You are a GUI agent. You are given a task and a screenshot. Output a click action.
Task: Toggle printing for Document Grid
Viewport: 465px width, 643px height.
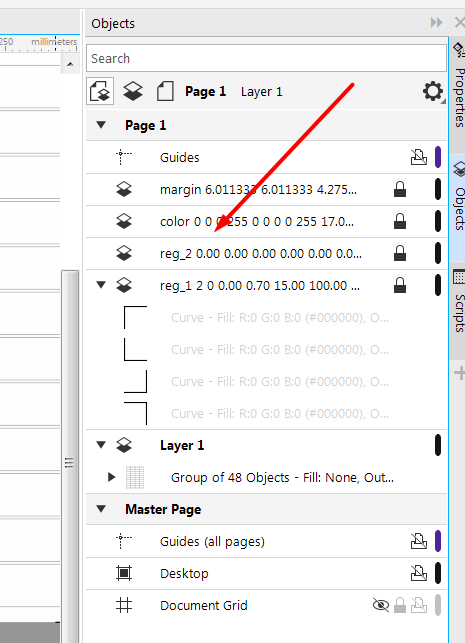[419, 605]
